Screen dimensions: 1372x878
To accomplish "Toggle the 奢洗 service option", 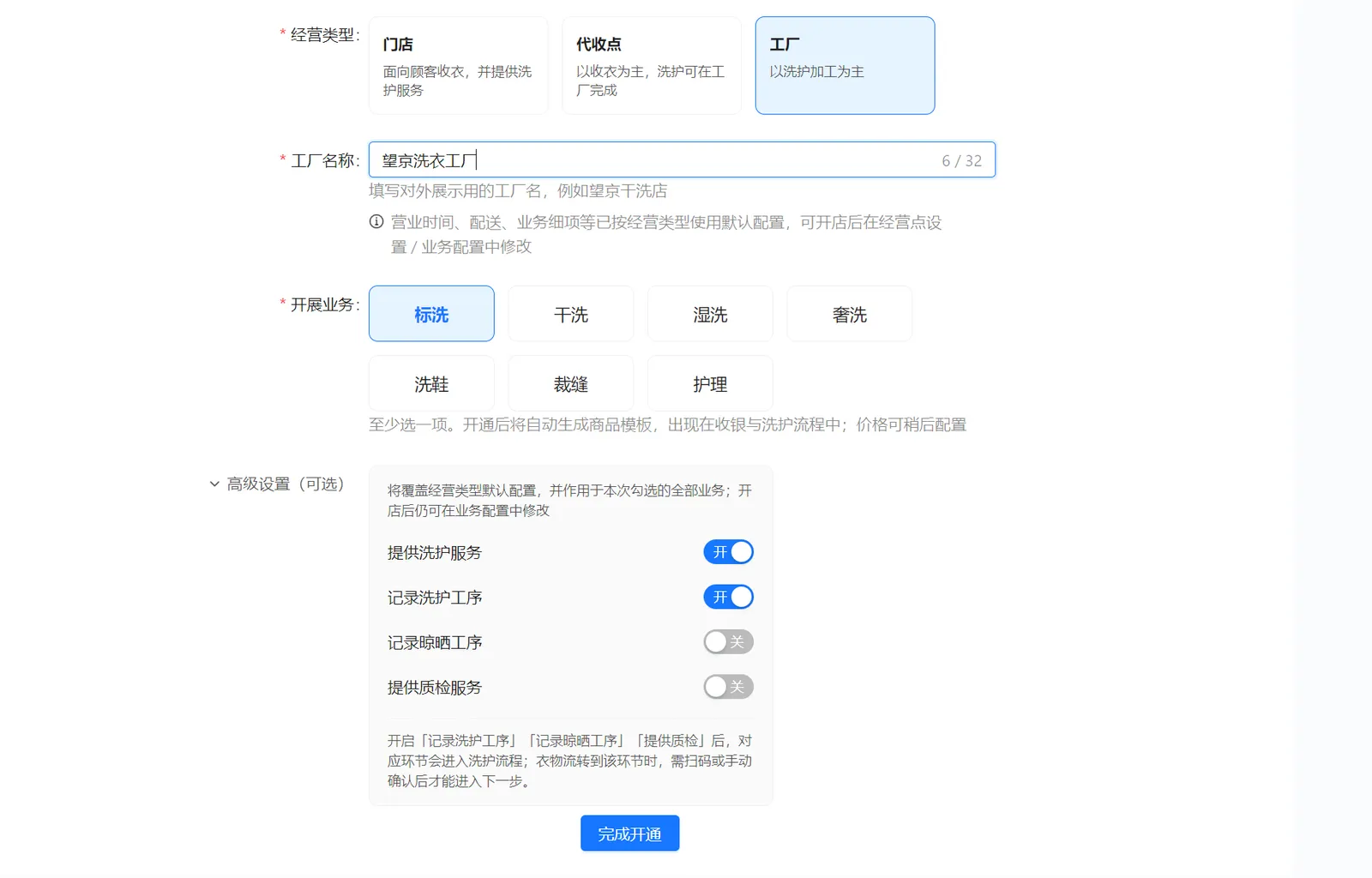I will tap(850, 314).
